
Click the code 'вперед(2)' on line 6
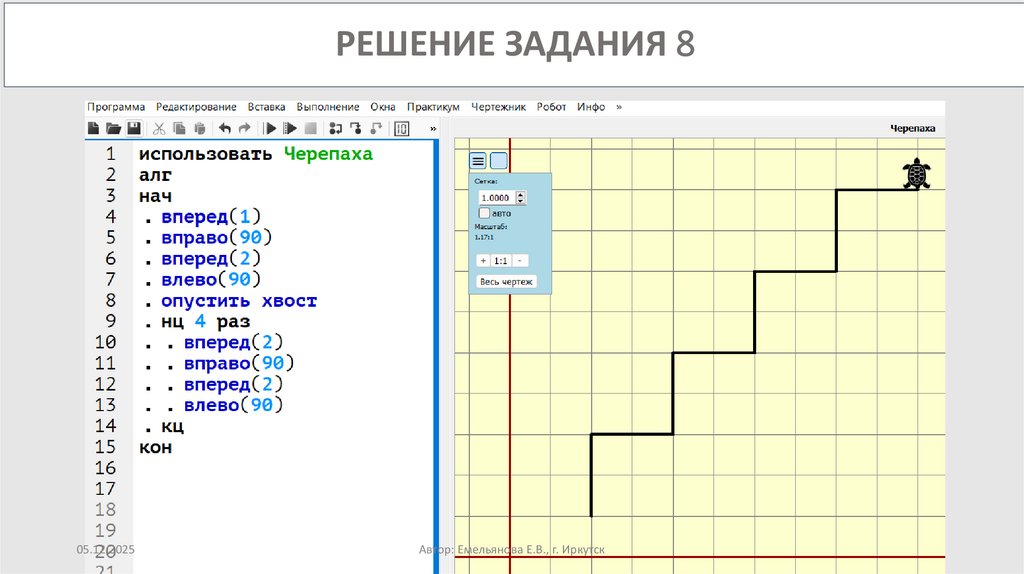[x=211, y=259]
